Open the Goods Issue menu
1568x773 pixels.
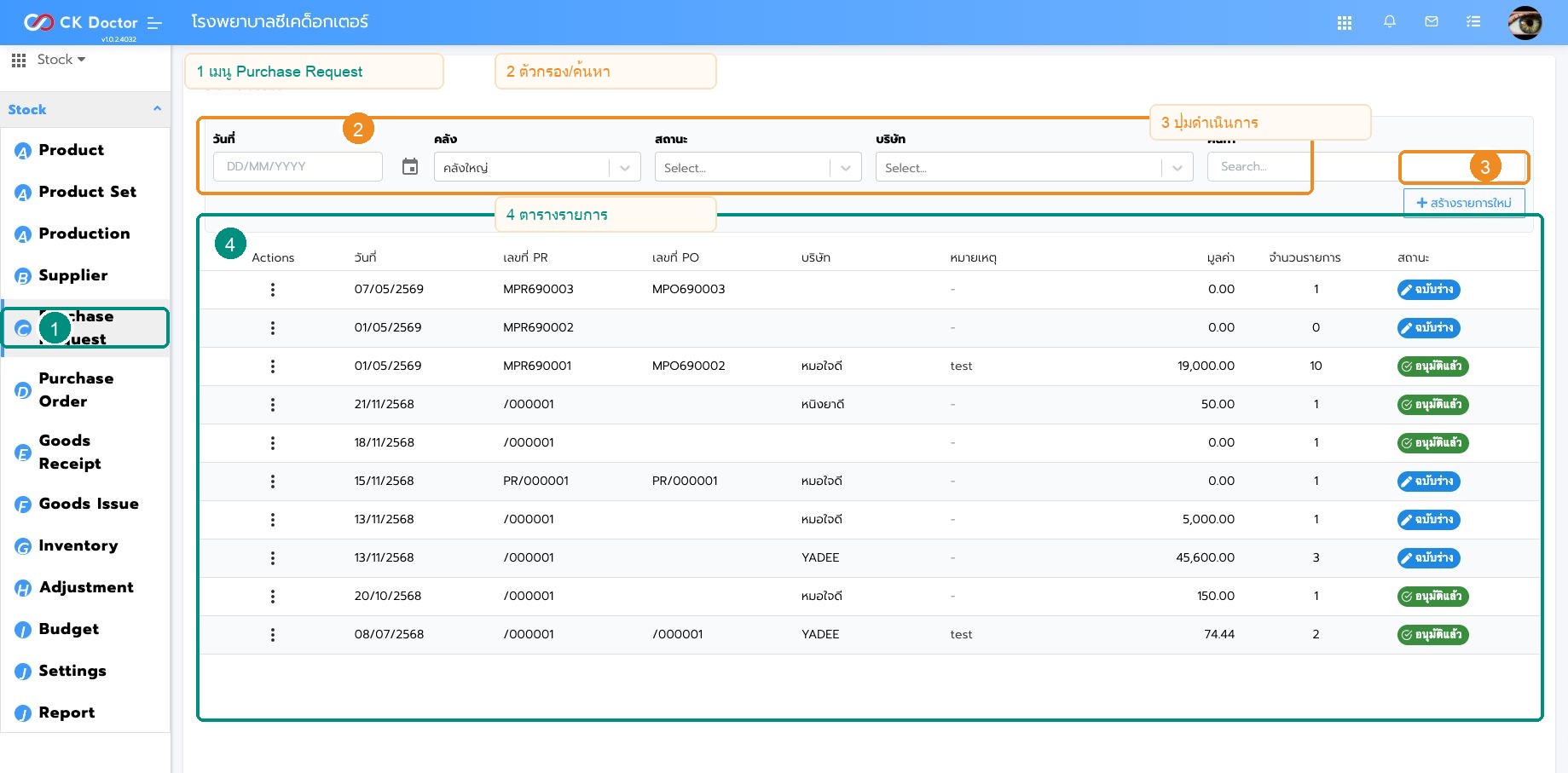(x=89, y=504)
